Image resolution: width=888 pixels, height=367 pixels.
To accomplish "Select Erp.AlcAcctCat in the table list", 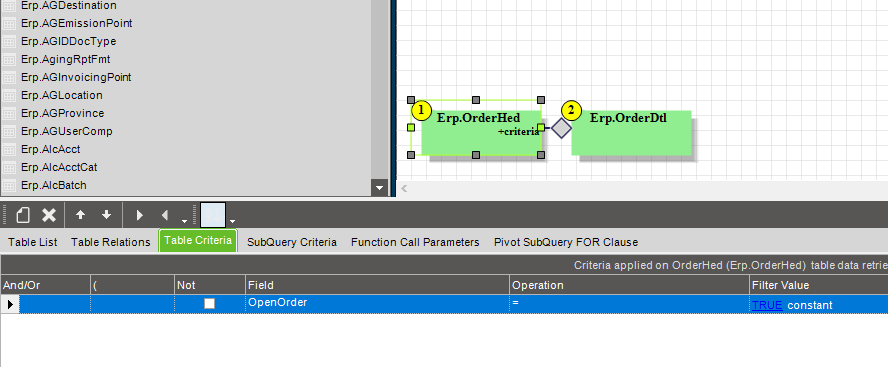I will click(x=59, y=168).
